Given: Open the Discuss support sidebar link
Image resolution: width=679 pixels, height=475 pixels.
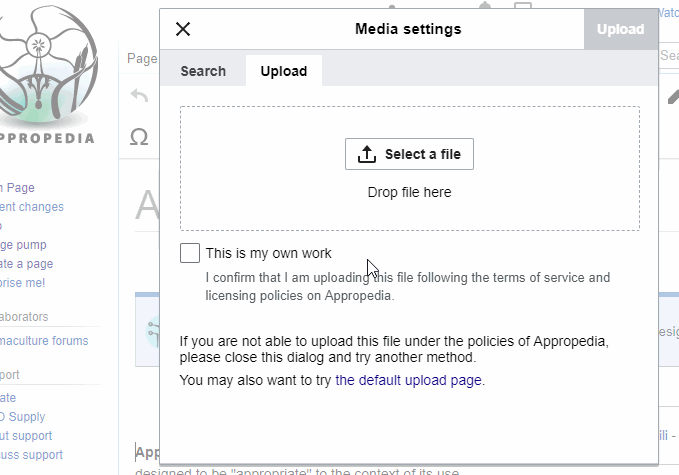Looking at the screenshot, I should [32, 455].
